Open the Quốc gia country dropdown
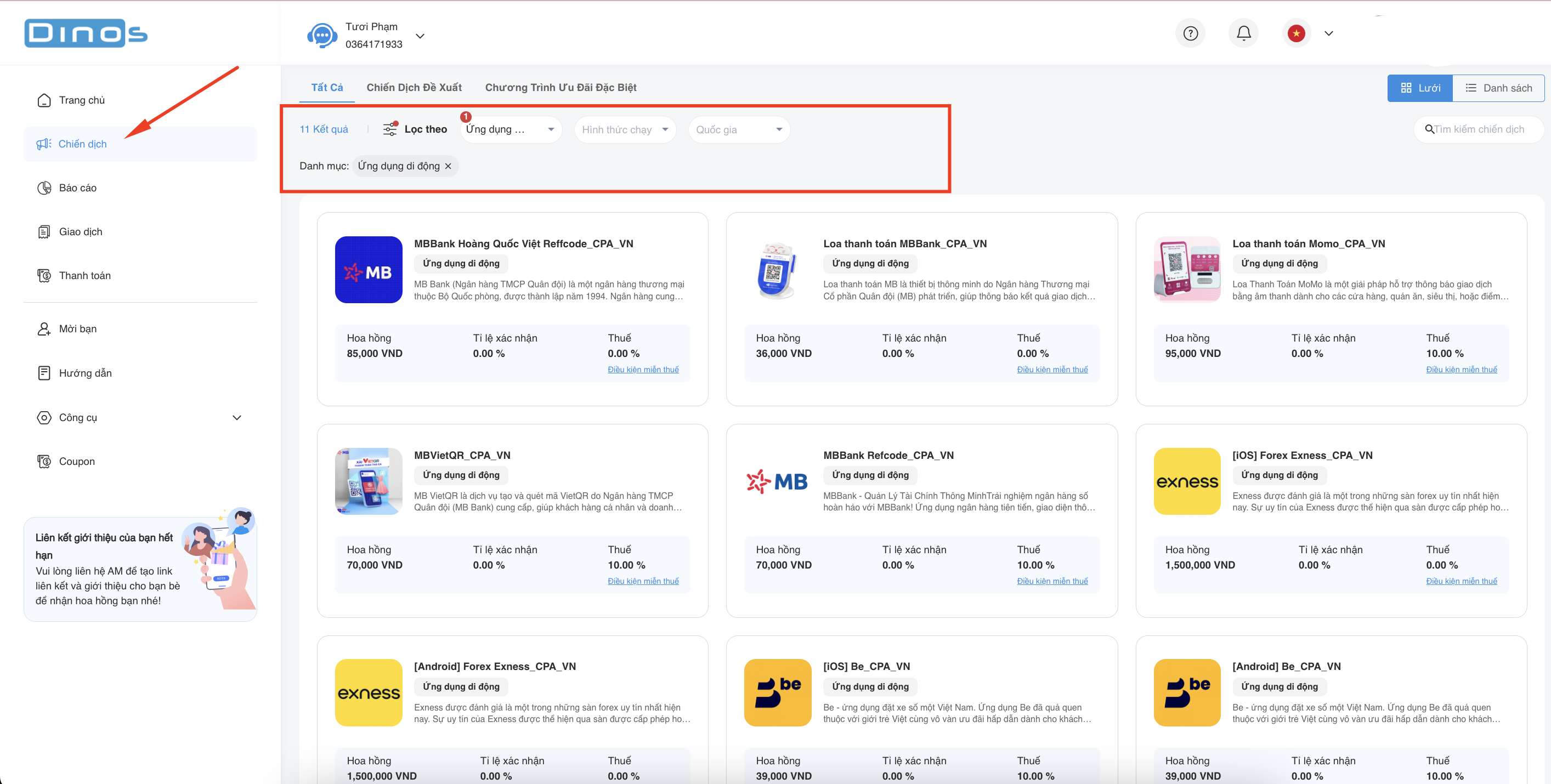The width and height of the screenshot is (1551, 784). coord(738,129)
